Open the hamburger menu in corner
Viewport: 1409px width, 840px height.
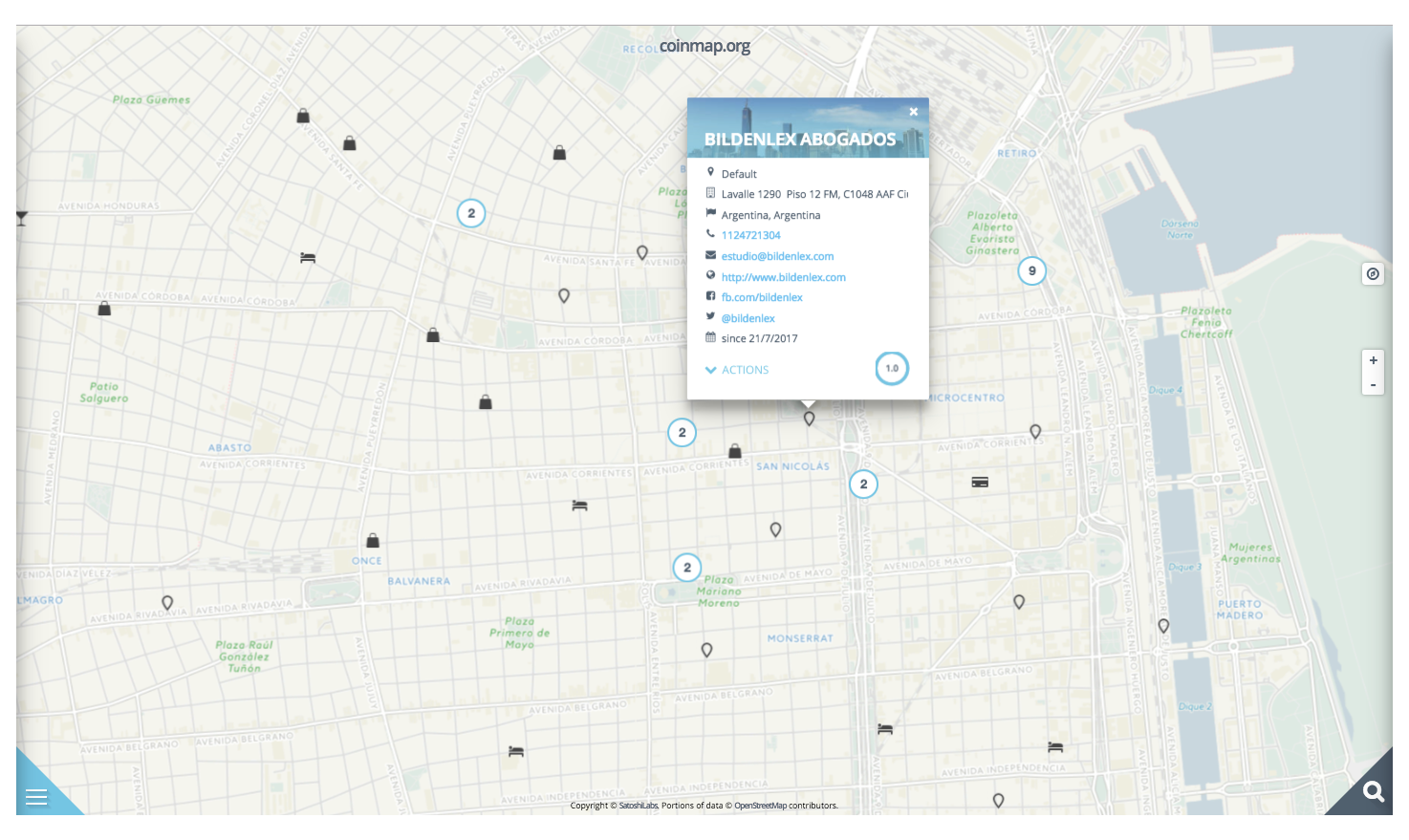36,797
